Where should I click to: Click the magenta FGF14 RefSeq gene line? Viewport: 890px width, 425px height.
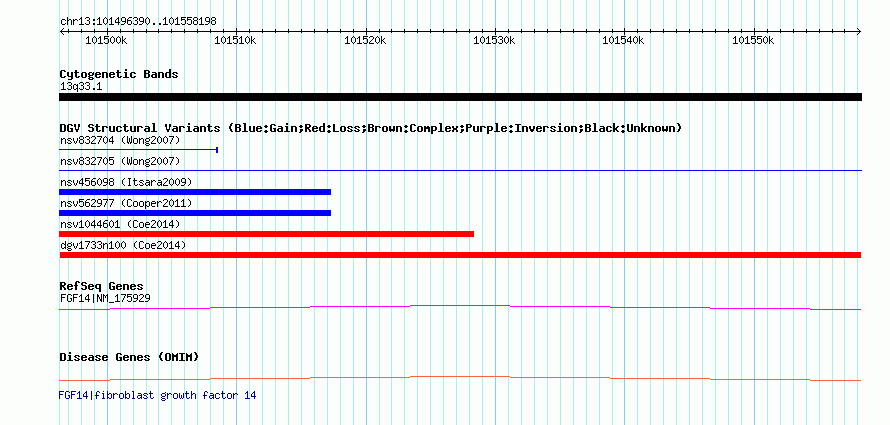point(460,308)
